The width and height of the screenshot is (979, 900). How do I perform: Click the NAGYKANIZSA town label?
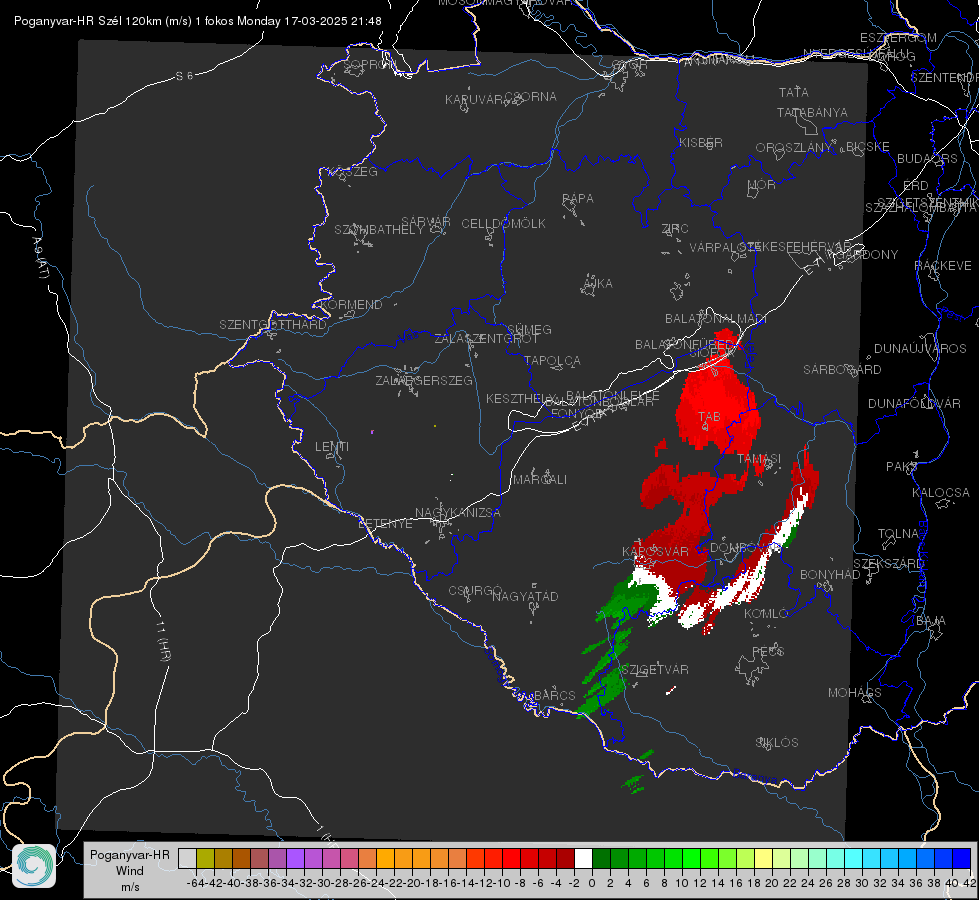[x=458, y=513]
